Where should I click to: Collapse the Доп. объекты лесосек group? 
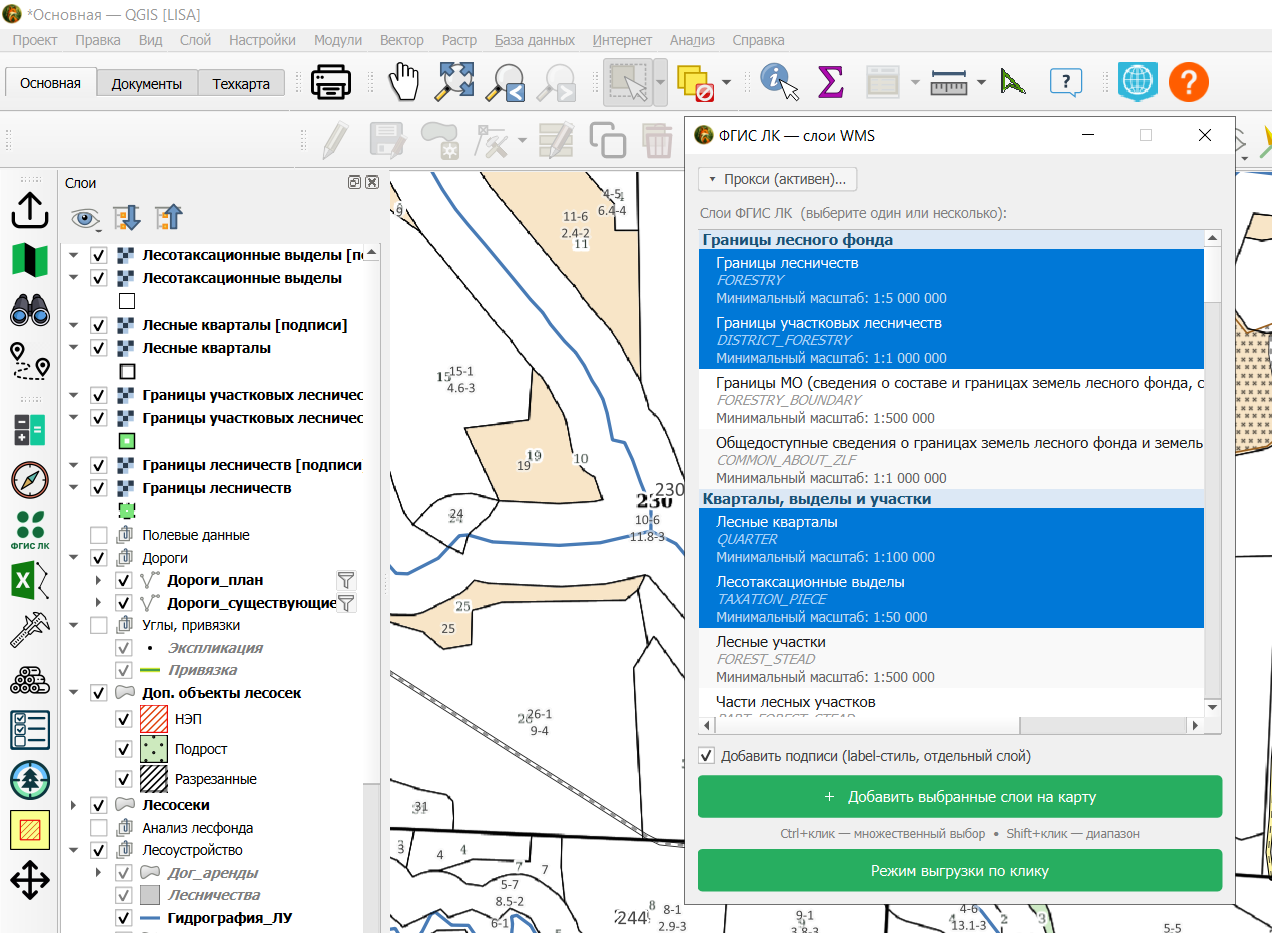(73, 693)
